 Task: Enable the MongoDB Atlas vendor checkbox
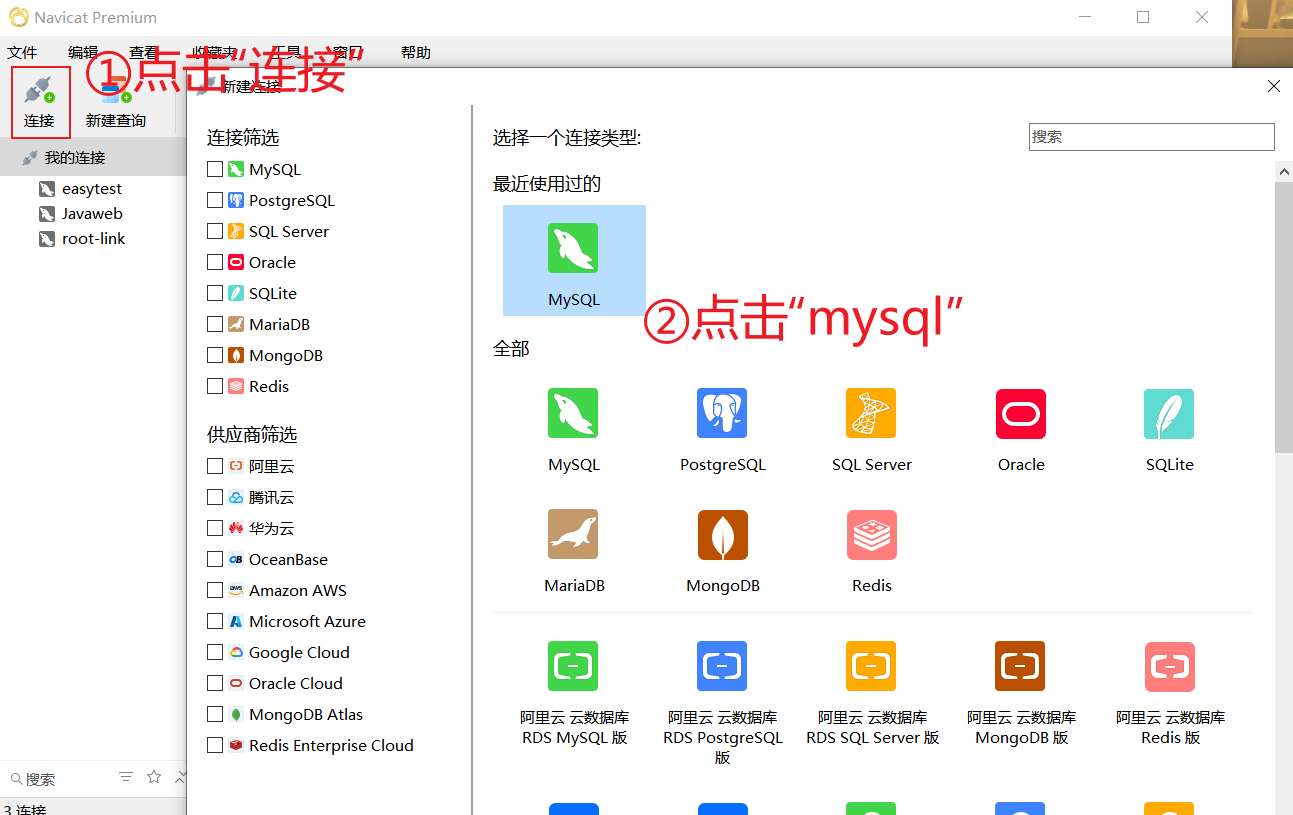tap(215, 714)
